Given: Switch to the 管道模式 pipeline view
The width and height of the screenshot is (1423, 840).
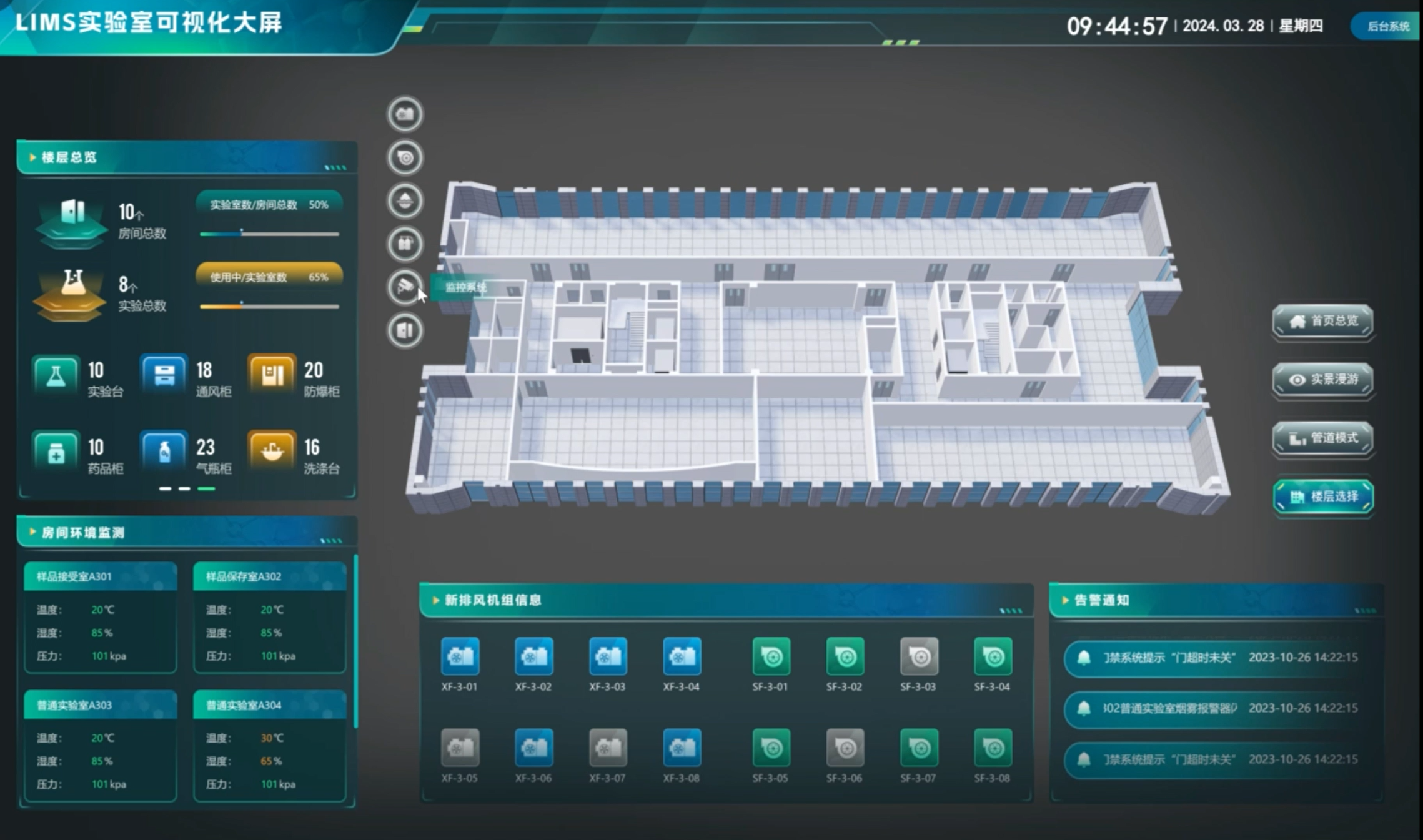Looking at the screenshot, I should 1322,438.
